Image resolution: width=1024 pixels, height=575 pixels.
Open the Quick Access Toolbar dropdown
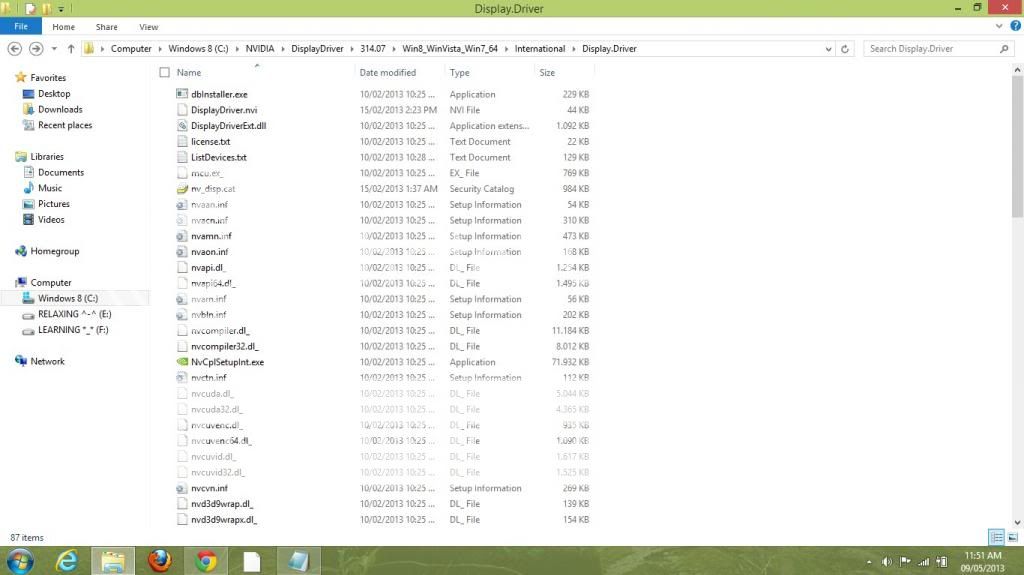tap(61, 8)
